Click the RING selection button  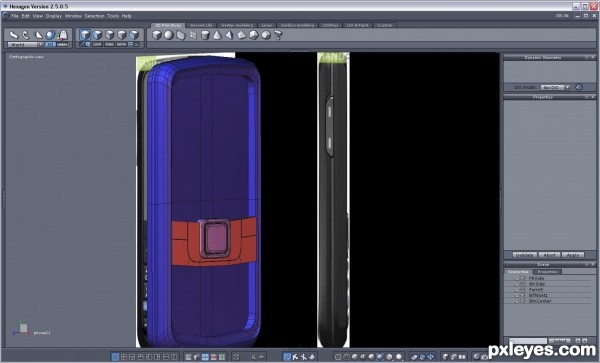(109, 44)
